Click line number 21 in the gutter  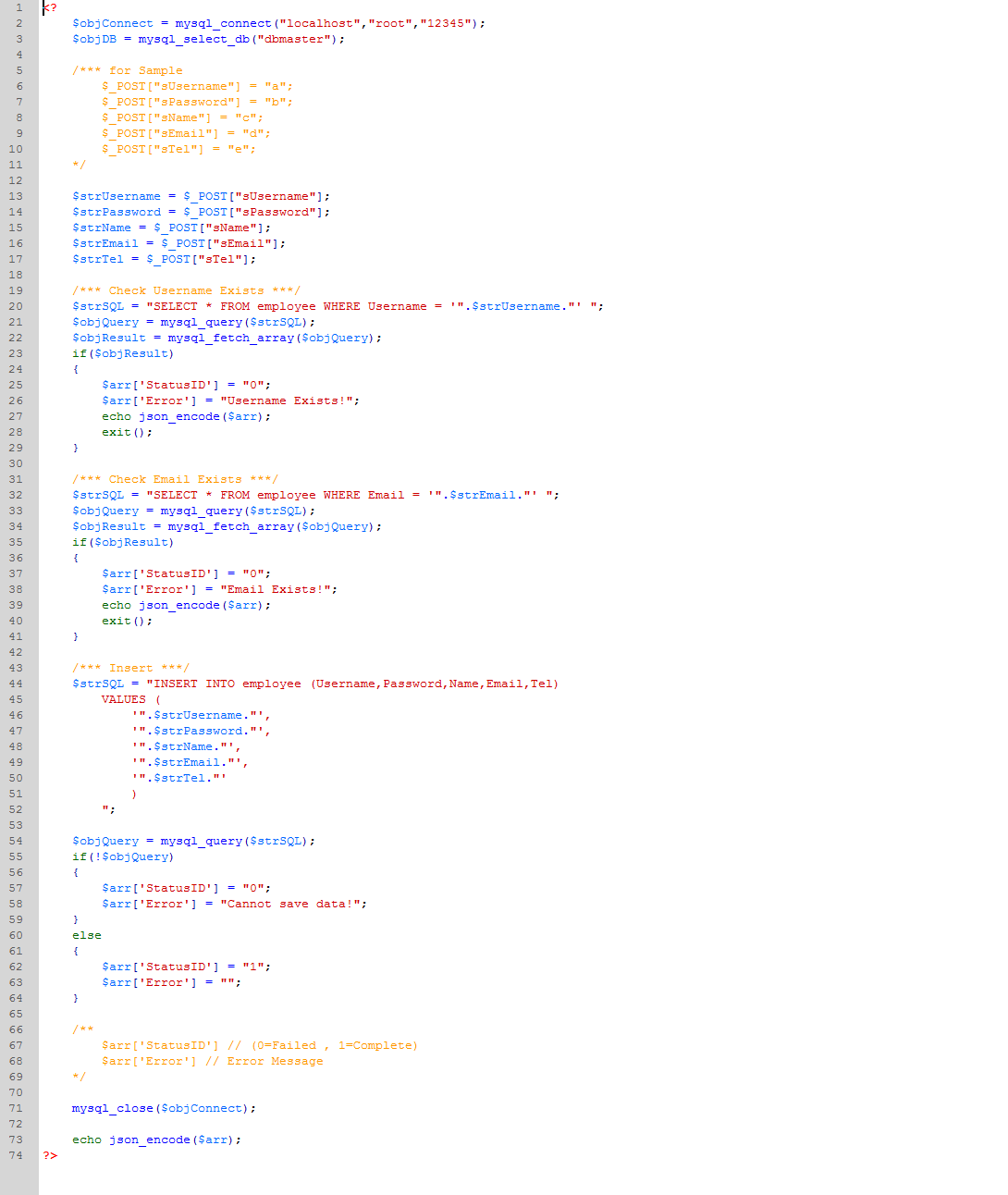coord(16,322)
